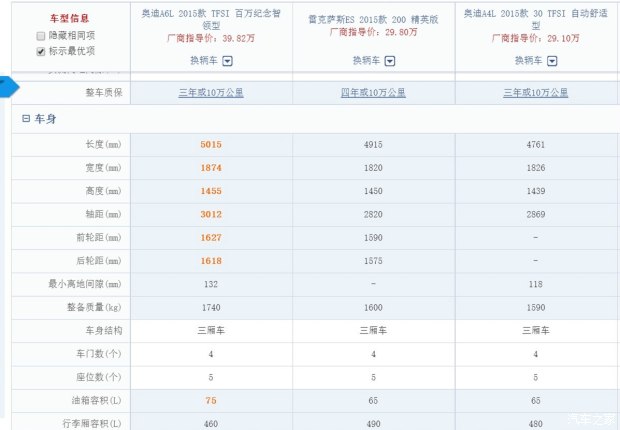This screenshot has width=620, height=430.
Task: Click the height value 1450
Action: point(373,191)
